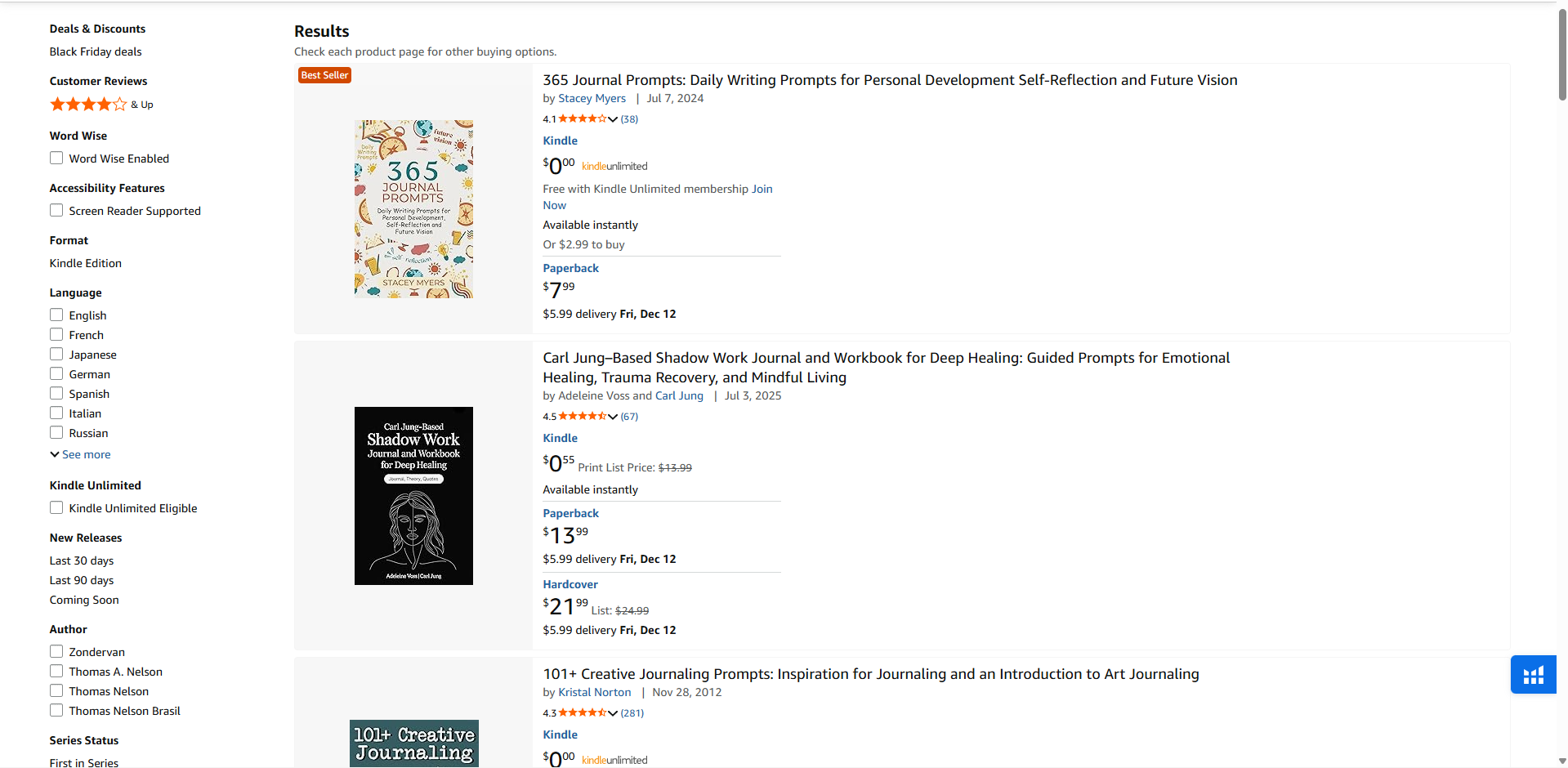View author Stacey Myers page

tap(592, 98)
